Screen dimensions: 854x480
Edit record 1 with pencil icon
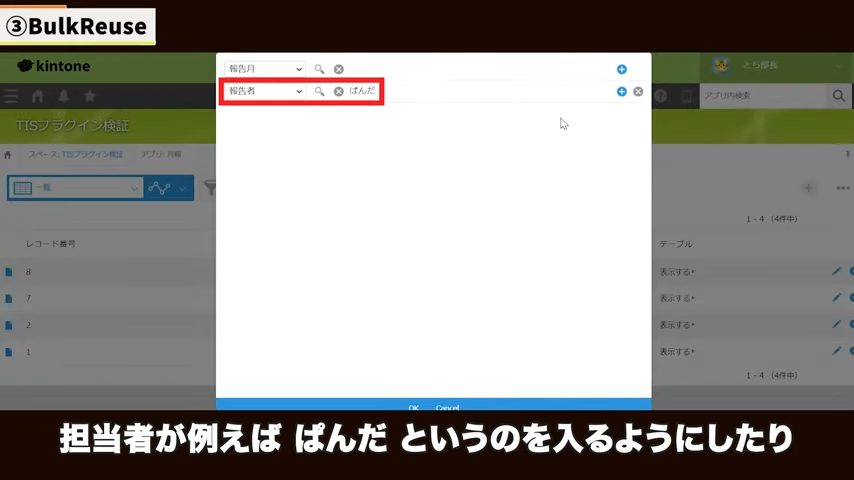point(837,351)
